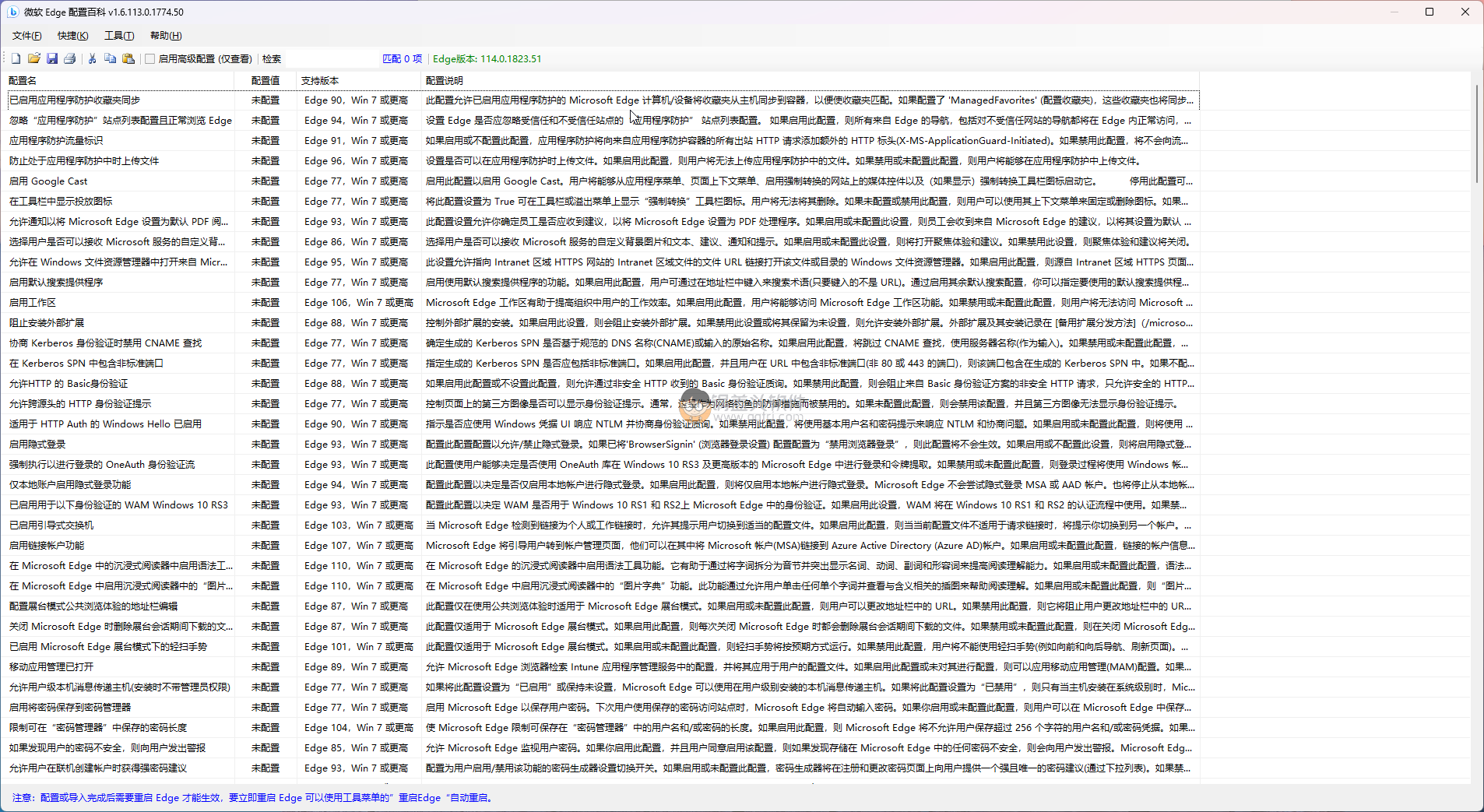Click Edge 103 version cell of 已启用引导式交换机
The height and width of the screenshot is (812, 1484).
pos(358,526)
